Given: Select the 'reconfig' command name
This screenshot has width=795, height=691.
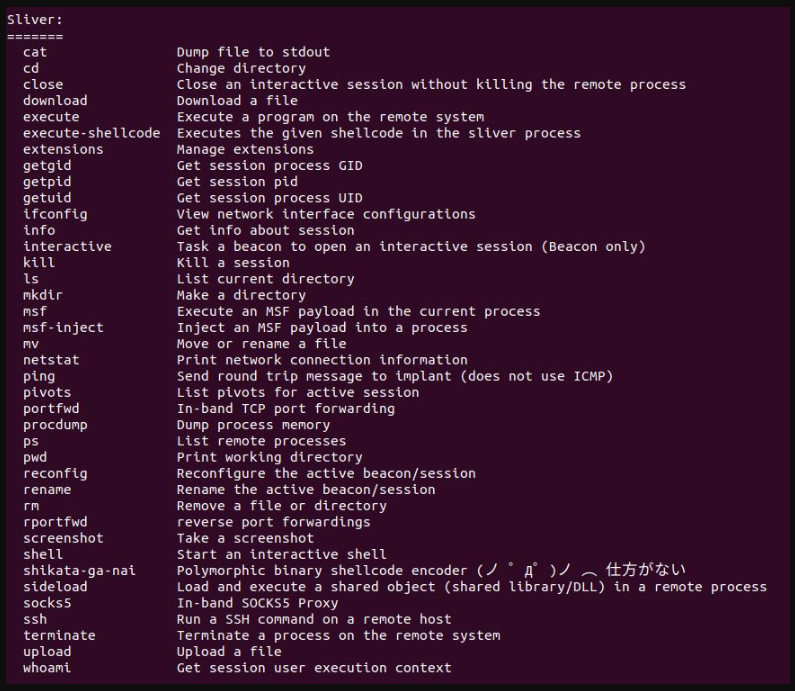Looking at the screenshot, I should coord(55,473).
